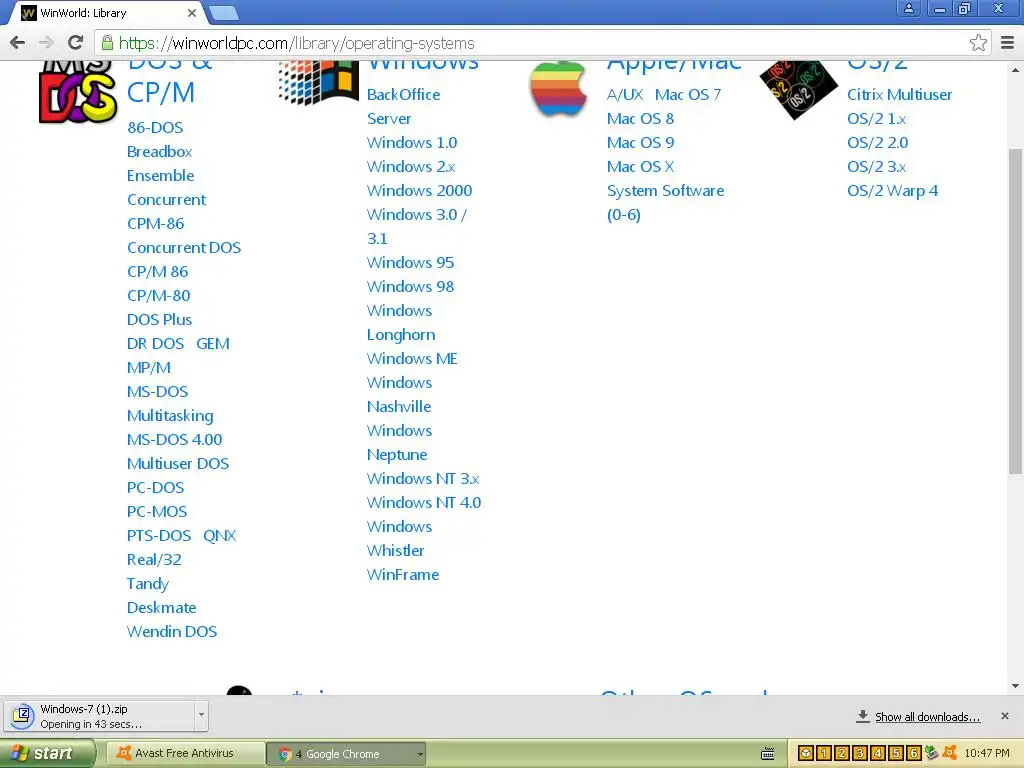Viewport: 1024px width, 768px height.
Task: Close the WinWorld: Library tab
Action: (191, 12)
